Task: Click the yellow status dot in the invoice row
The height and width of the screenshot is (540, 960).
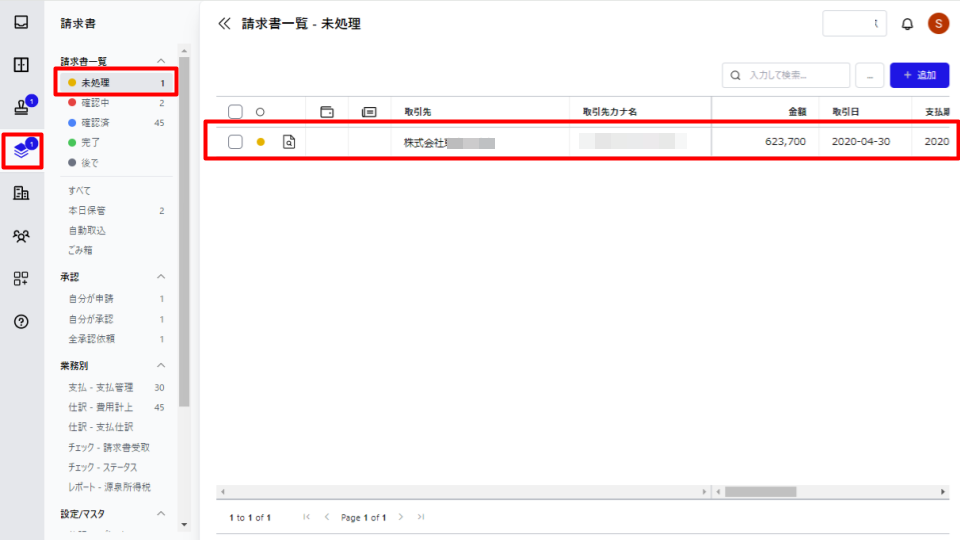Action: pos(261,142)
